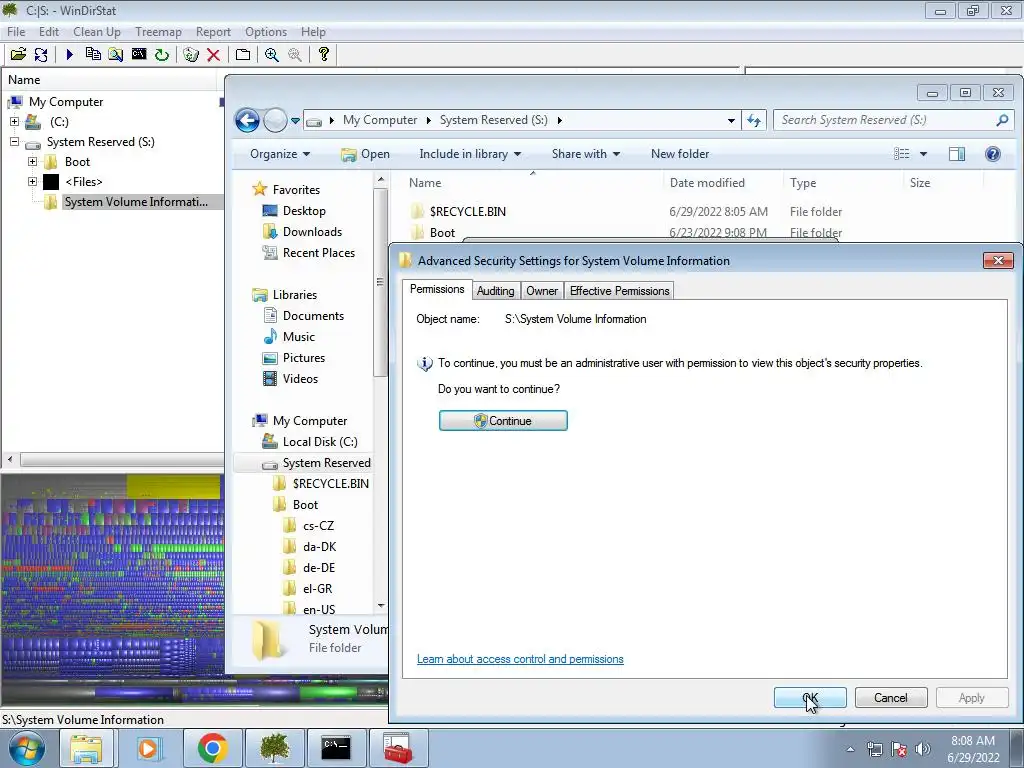This screenshot has width=1024, height=768.
Task: Click the Continue button with shield
Action: pos(503,421)
